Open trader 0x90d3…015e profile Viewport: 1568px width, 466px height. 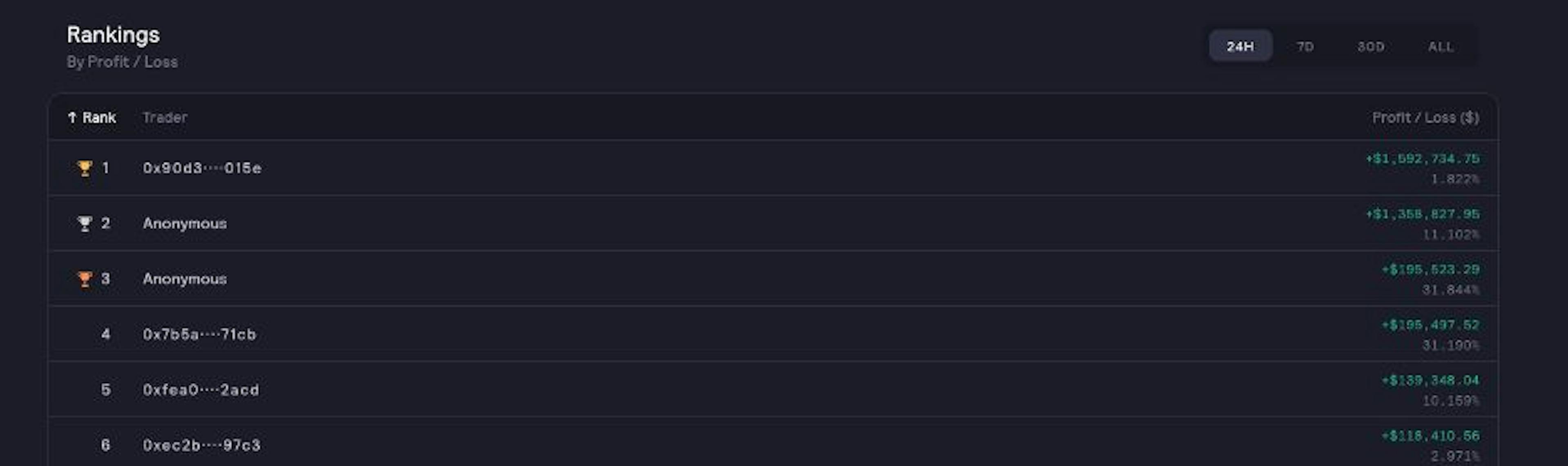pos(203,168)
